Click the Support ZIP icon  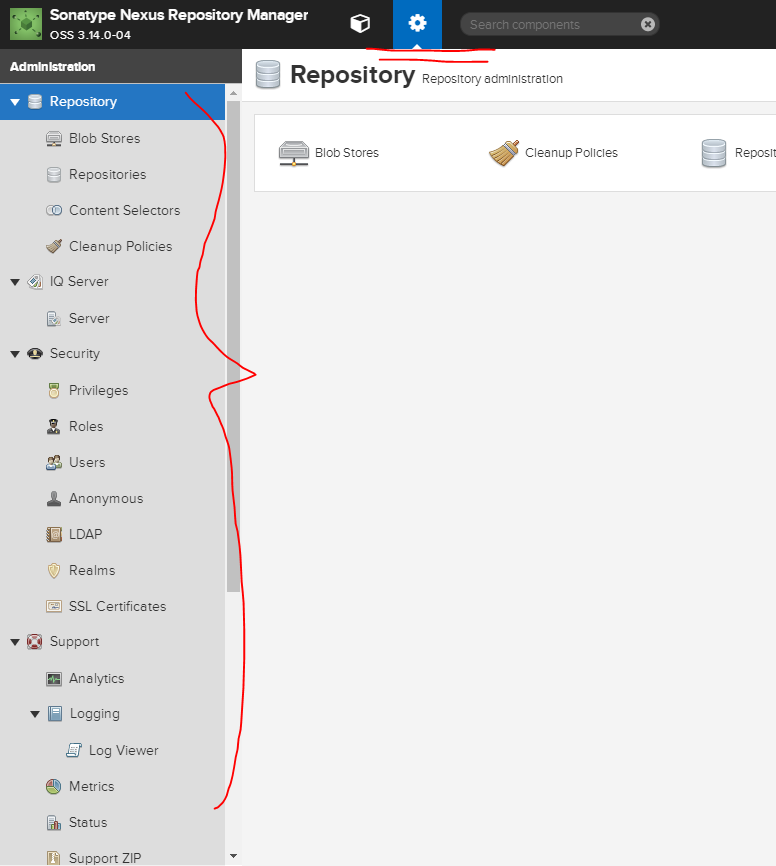(54, 858)
